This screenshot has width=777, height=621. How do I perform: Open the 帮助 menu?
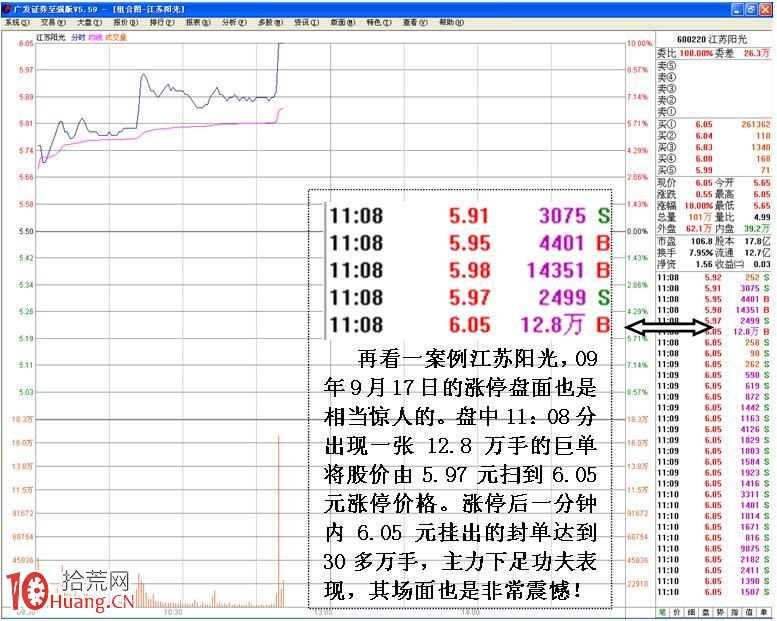pyautogui.click(x=451, y=23)
